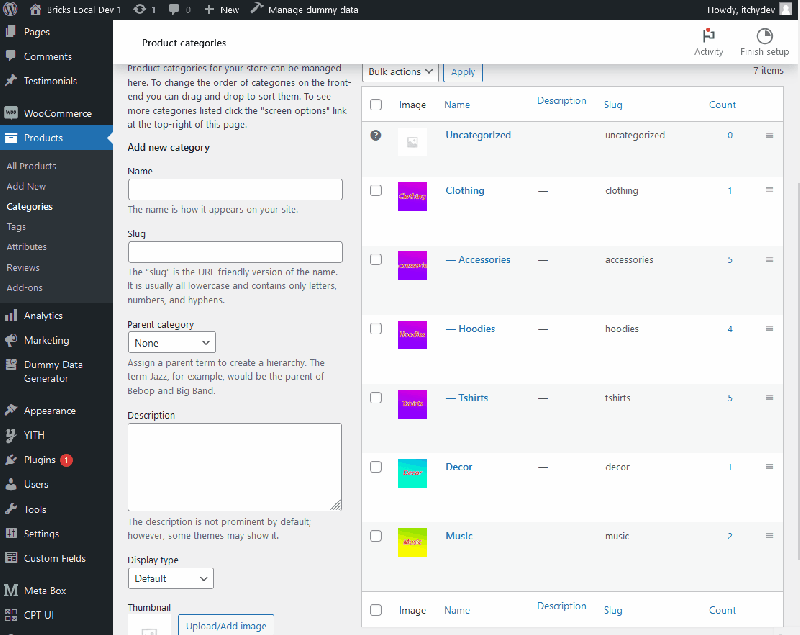Click the WordPress logo in admin bar

[13, 9]
